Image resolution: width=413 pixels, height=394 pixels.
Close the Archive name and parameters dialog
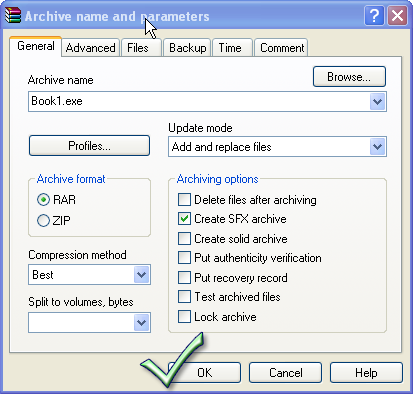point(397,16)
